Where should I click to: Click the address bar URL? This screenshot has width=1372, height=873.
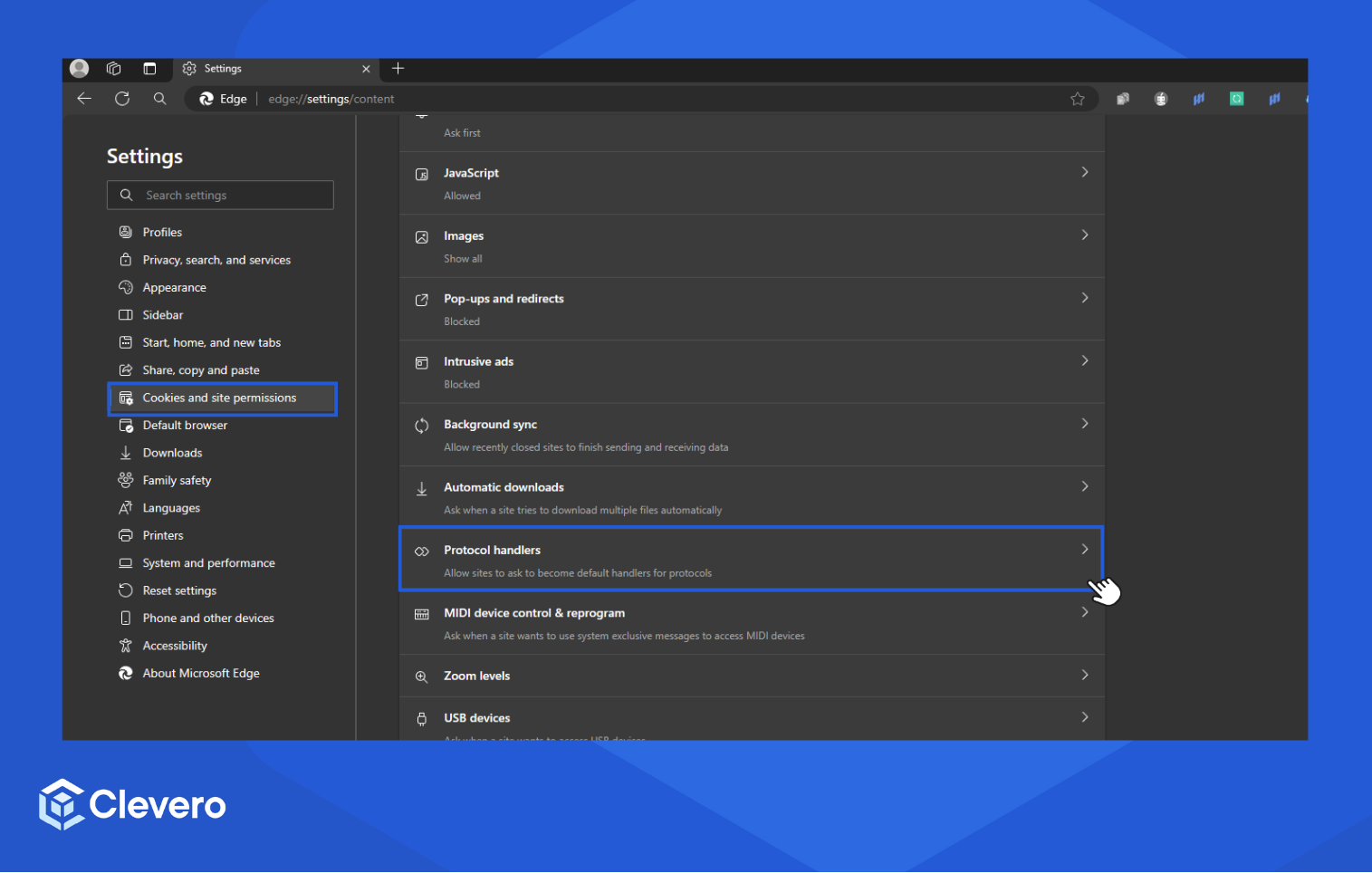click(x=331, y=99)
